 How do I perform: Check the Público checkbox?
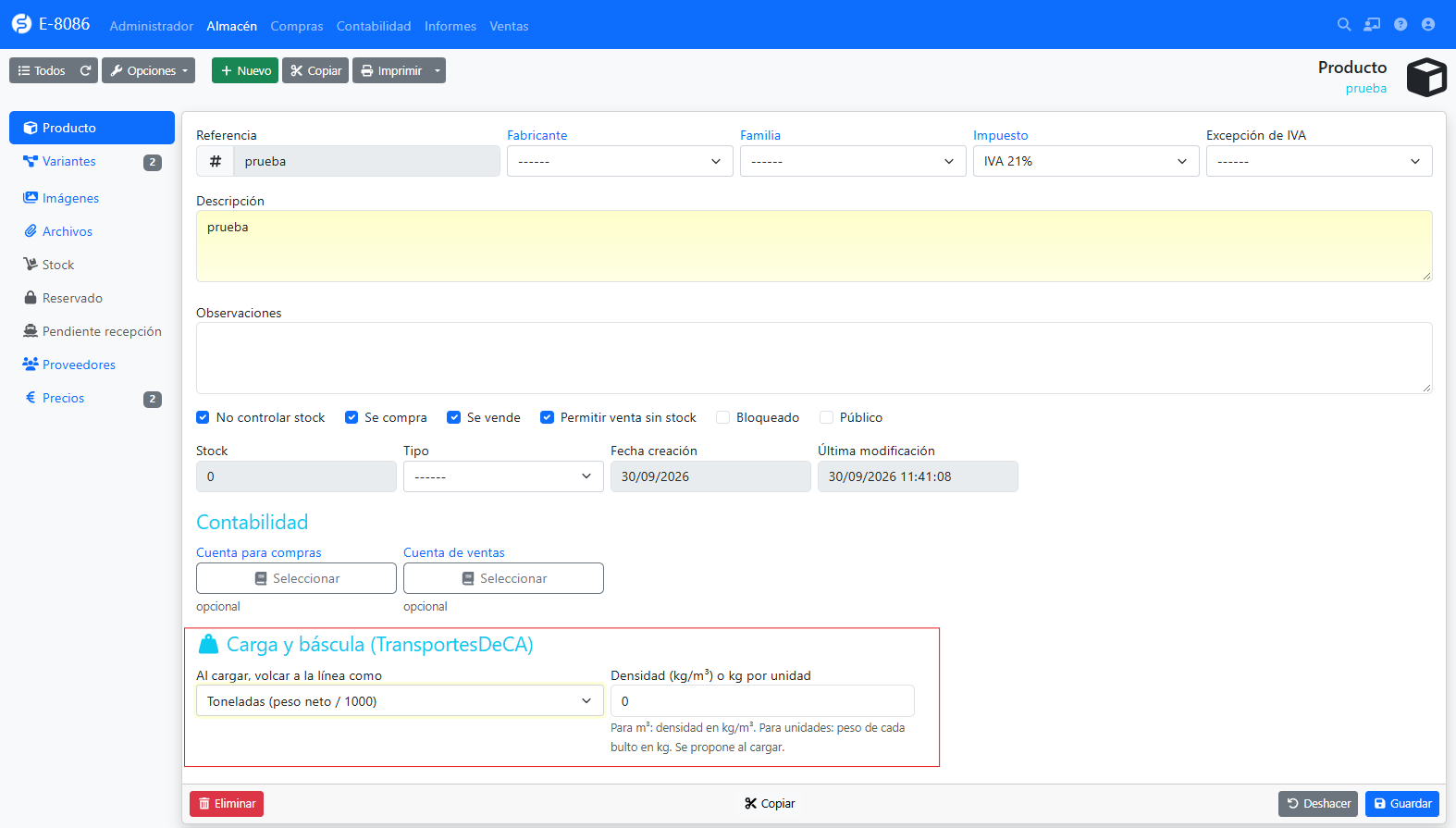coord(827,417)
